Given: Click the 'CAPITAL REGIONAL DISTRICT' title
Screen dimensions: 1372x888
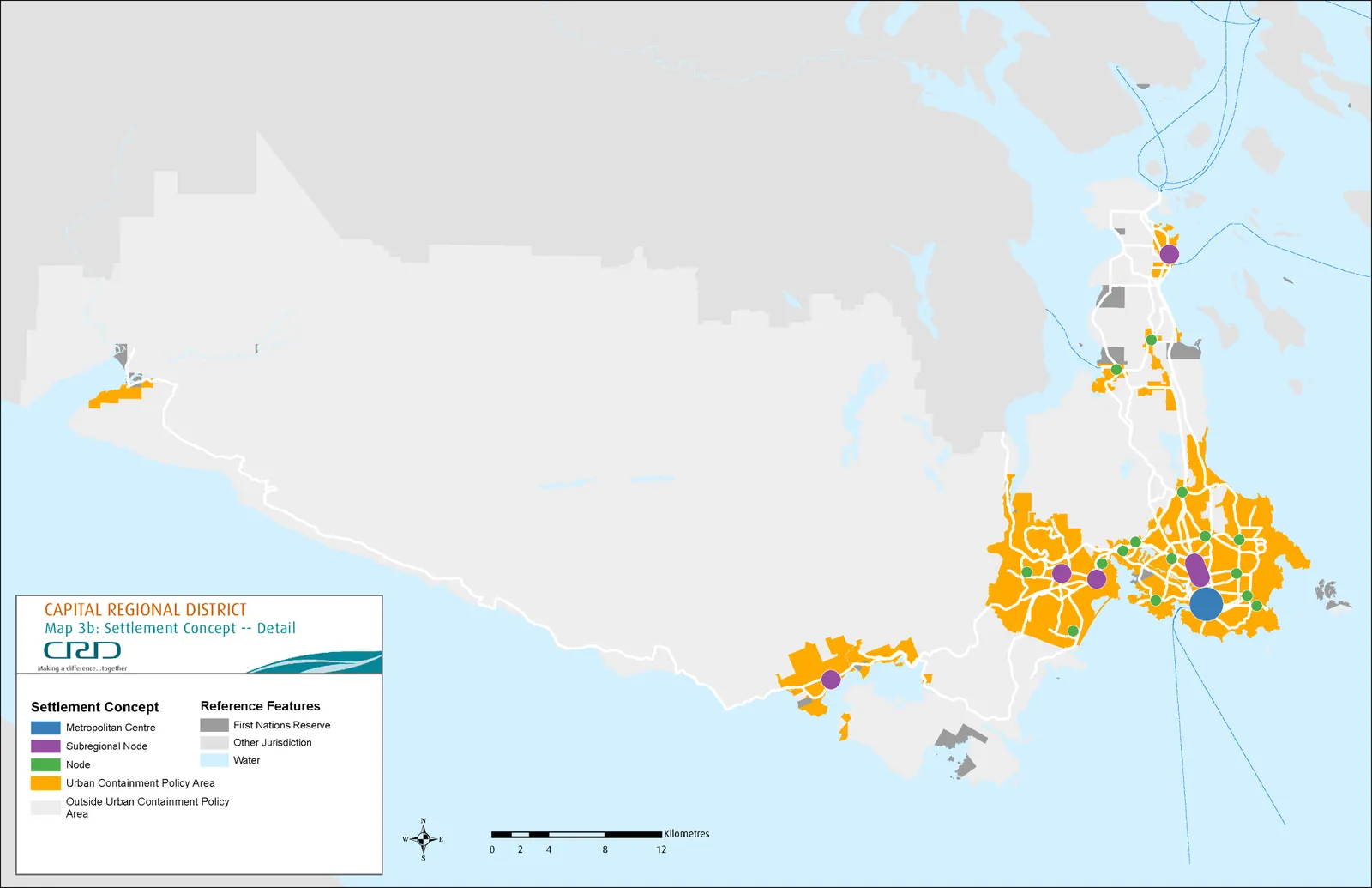Looking at the screenshot, I should 145,610.
